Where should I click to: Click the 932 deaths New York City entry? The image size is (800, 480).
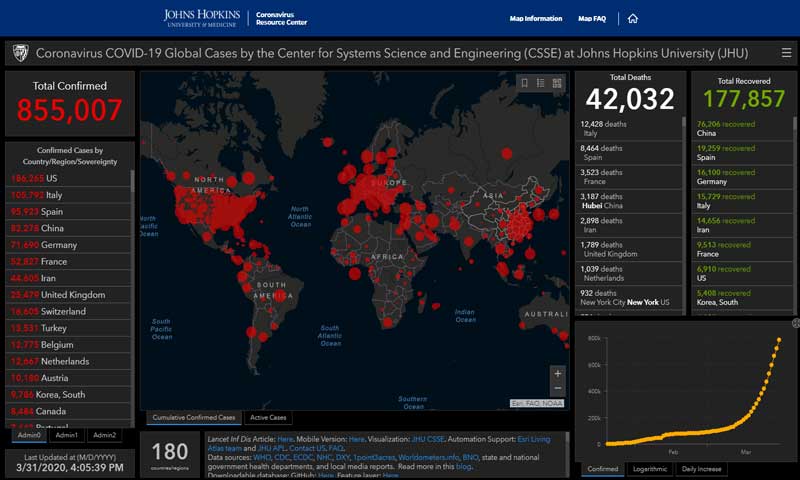coord(629,297)
